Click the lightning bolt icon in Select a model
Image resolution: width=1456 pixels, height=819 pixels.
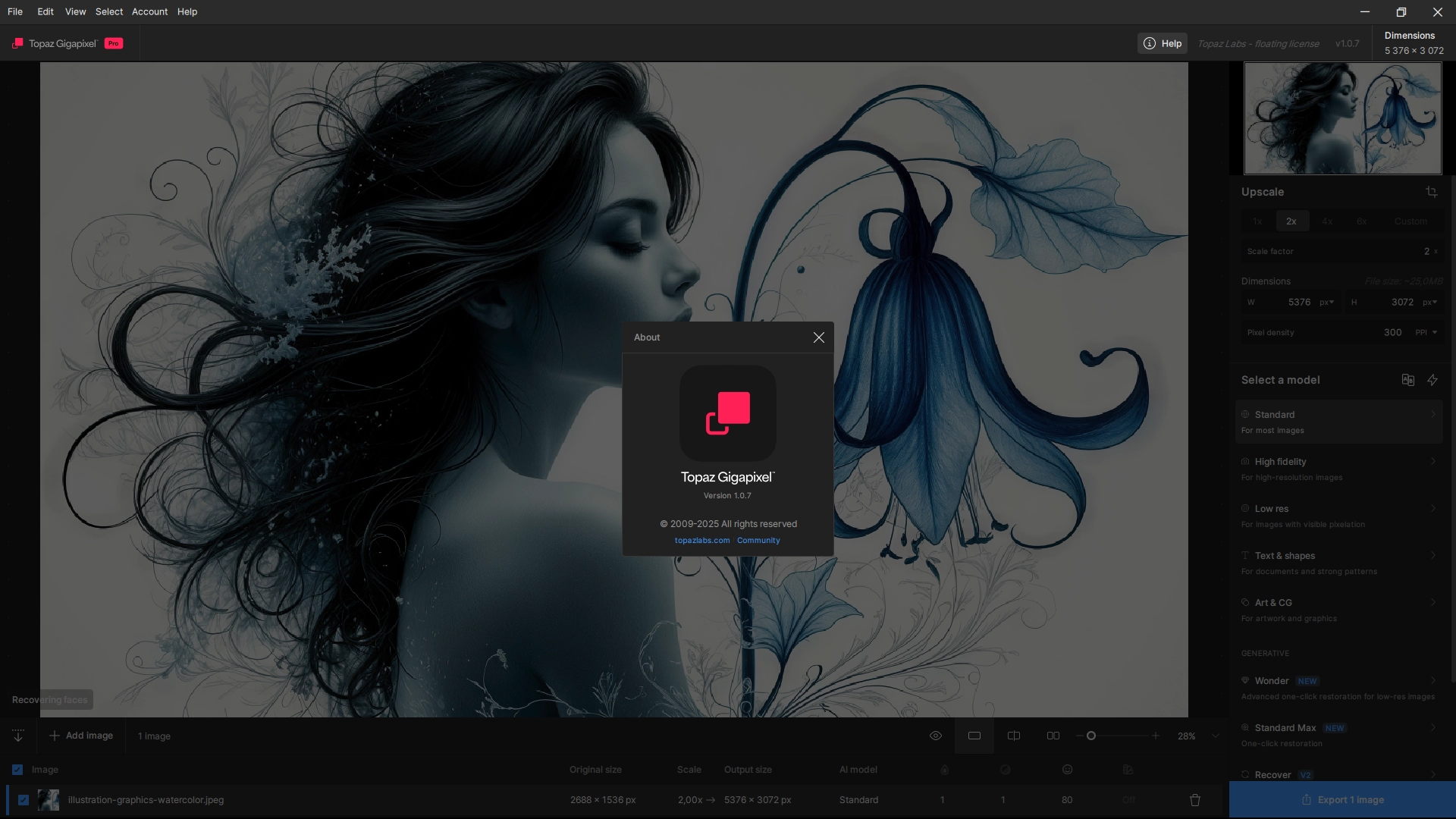1432,380
